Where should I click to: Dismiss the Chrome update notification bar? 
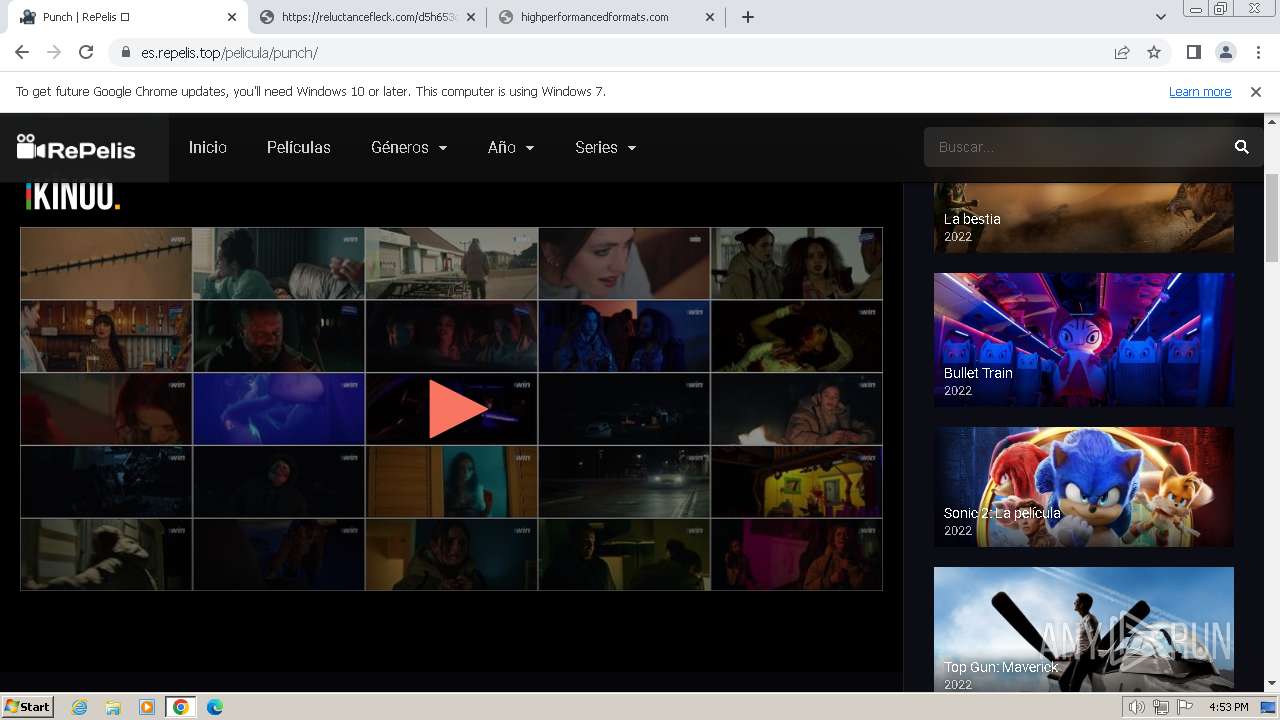point(1256,91)
